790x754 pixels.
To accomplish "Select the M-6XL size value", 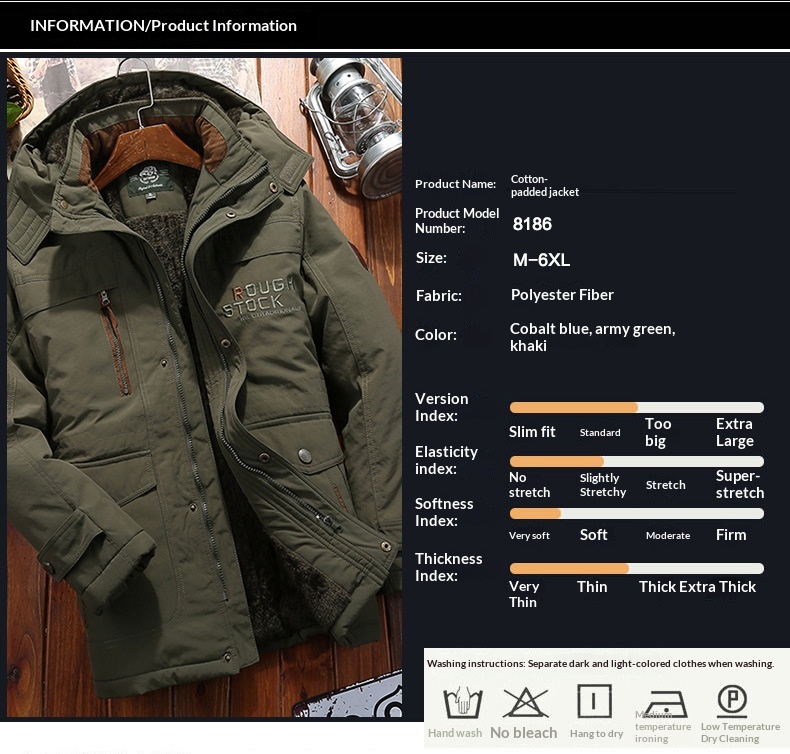I will pos(541,260).
